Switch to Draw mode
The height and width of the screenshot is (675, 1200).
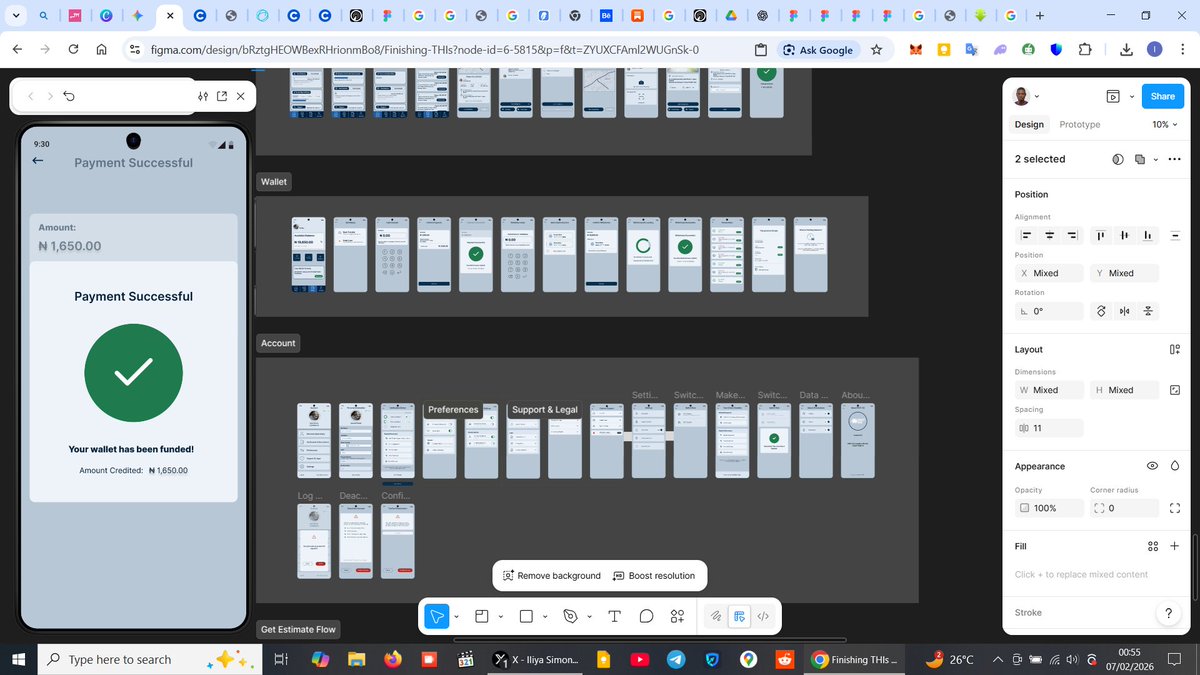(x=716, y=616)
